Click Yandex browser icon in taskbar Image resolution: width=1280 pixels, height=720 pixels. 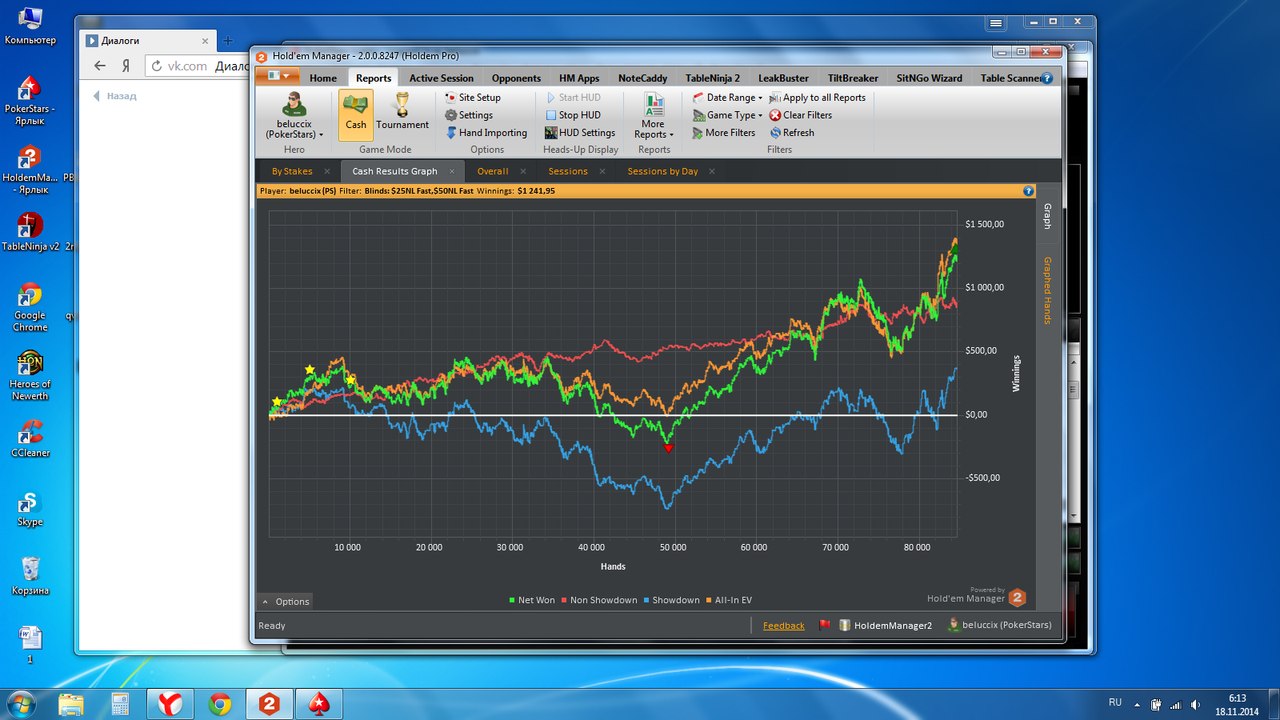tap(170, 704)
